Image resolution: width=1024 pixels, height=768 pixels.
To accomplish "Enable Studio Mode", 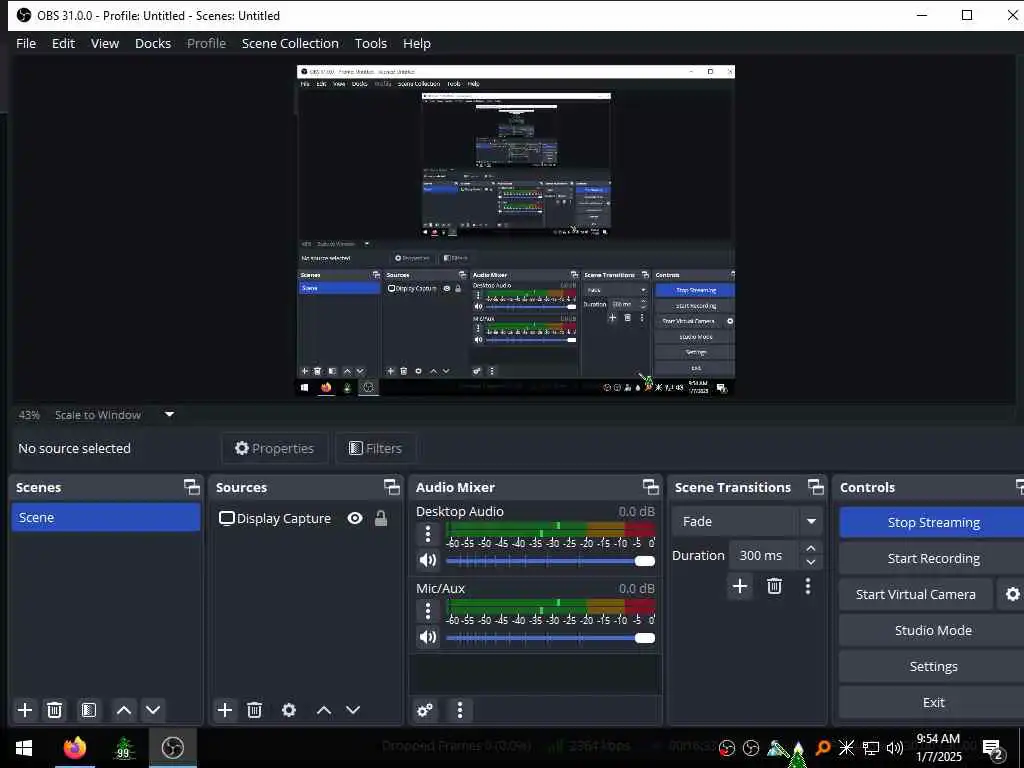I will 933,630.
